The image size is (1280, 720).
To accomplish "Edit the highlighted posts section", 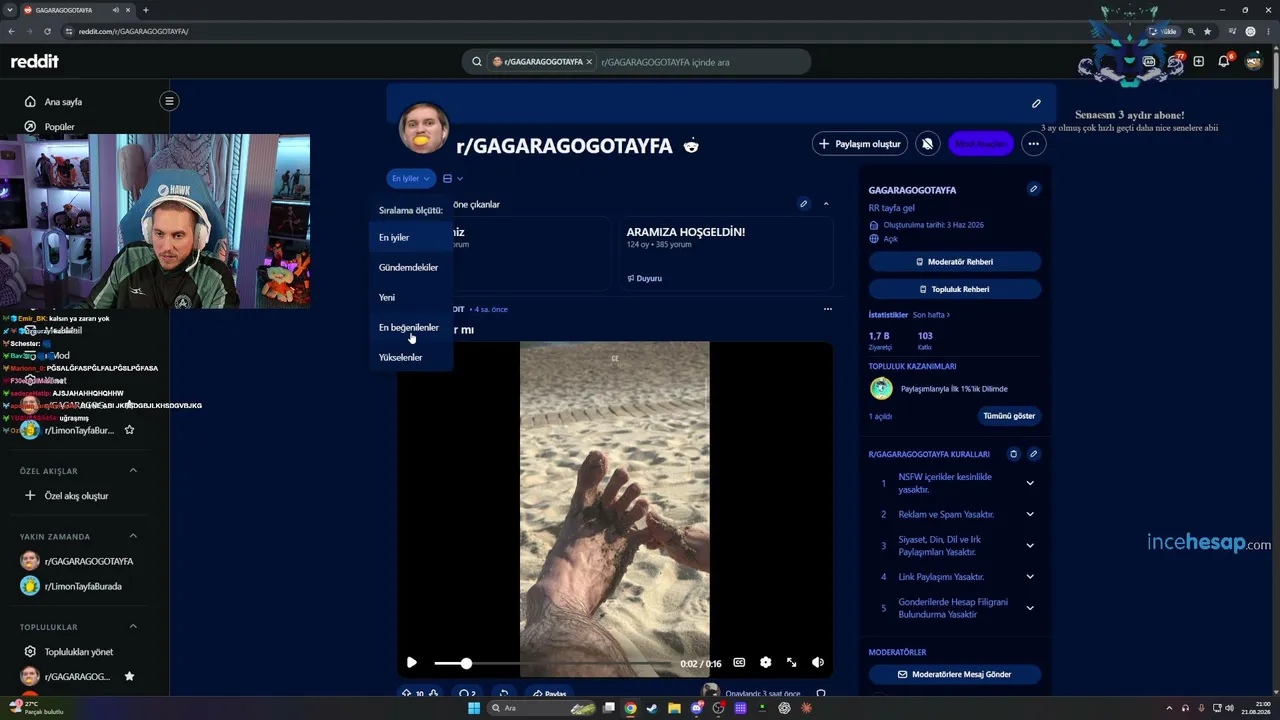I will click(x=803, y=204).
